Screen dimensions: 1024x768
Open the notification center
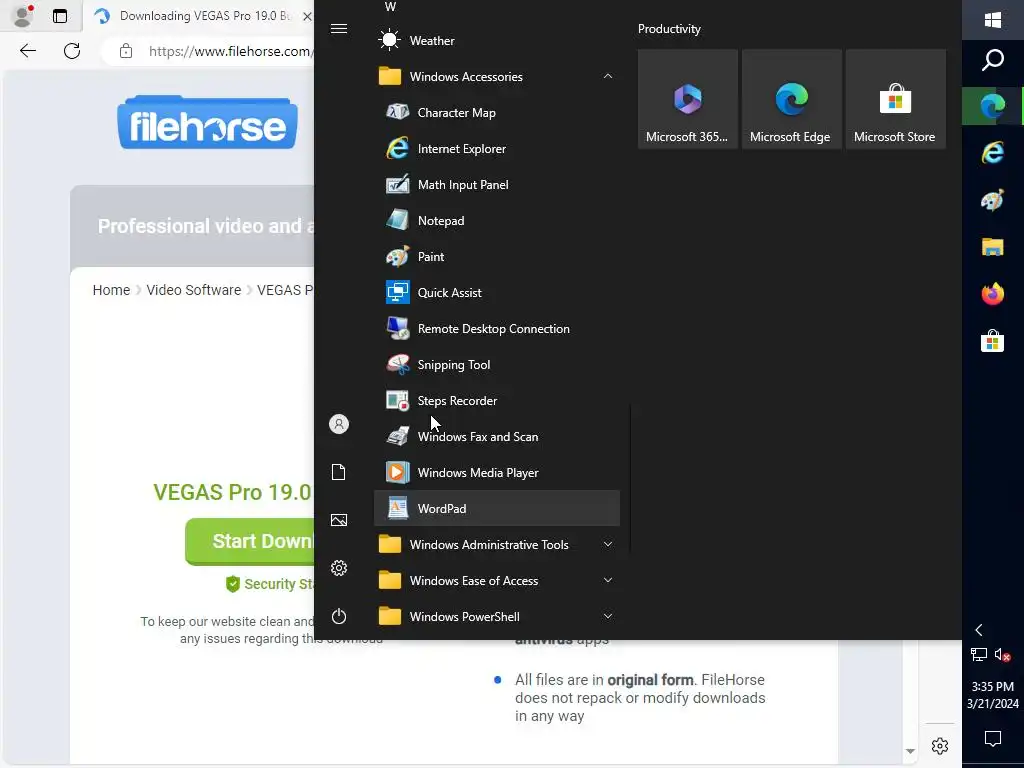(x=993, y=739)
